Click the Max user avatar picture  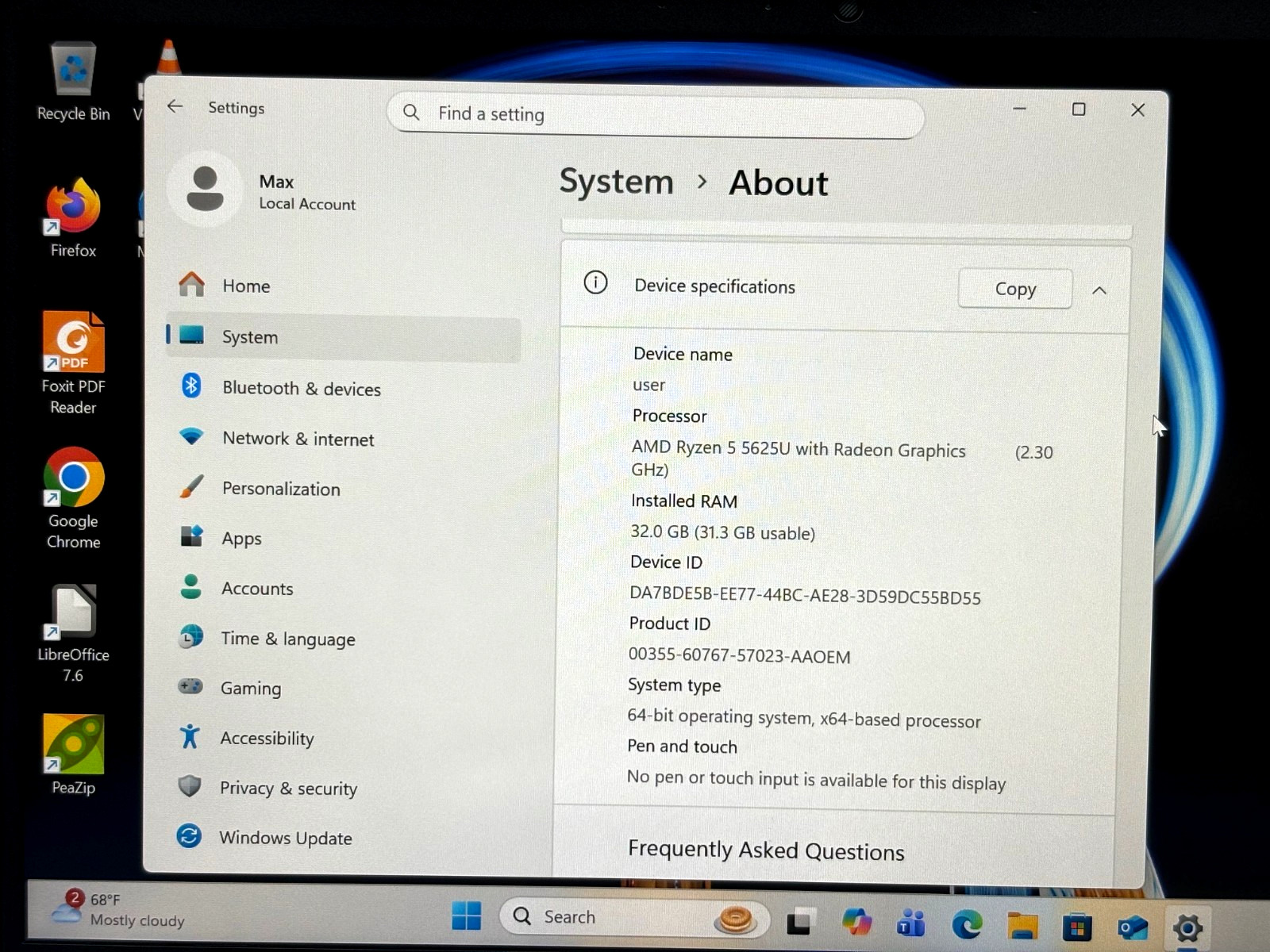tap(205, 189)
